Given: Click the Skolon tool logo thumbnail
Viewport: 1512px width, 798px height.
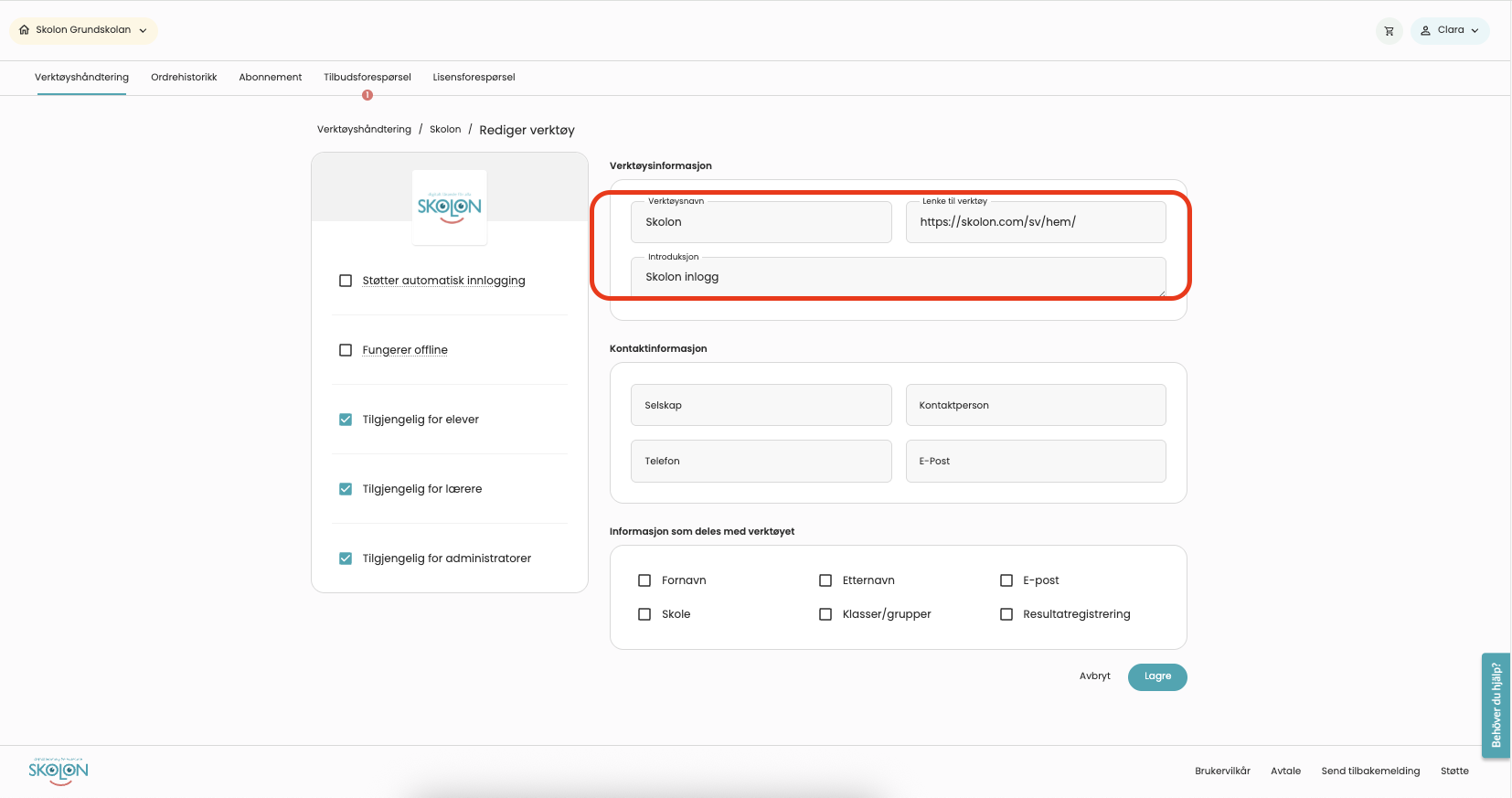Looking at the screenshot, I should tap(449, 207).
